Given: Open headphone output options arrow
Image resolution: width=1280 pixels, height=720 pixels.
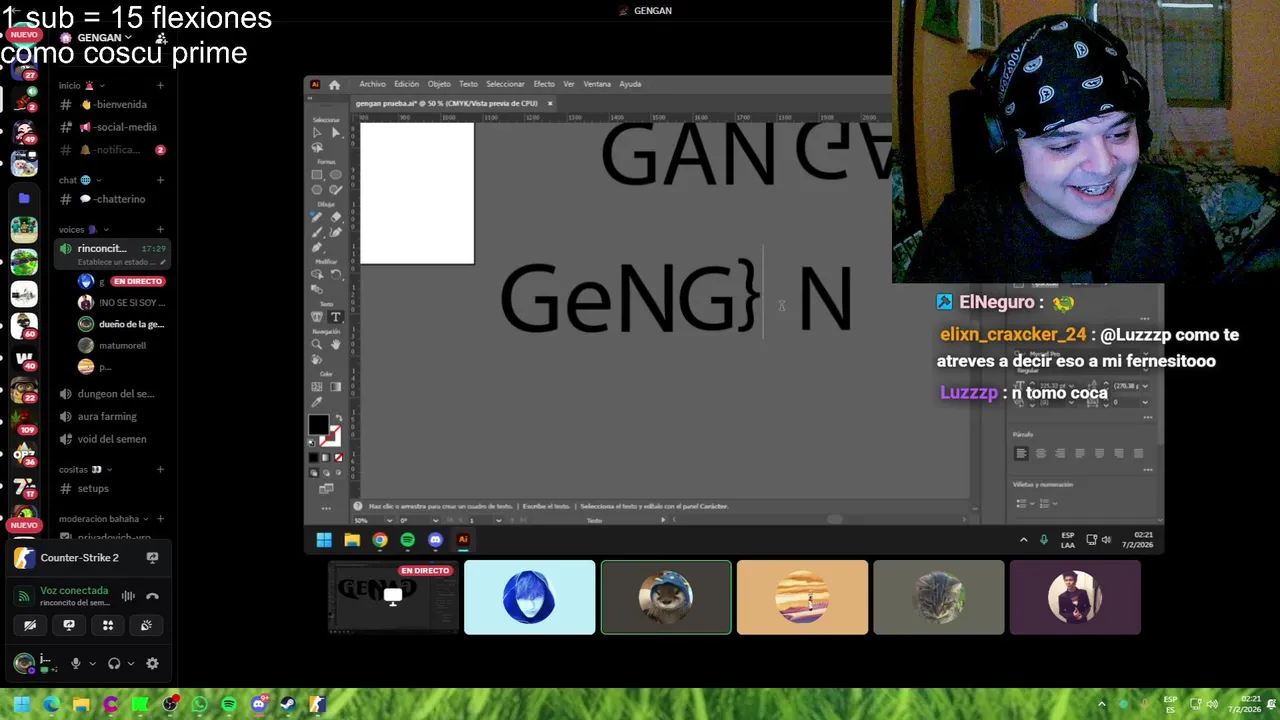Looking at the screenshot, I should (x=131, y=663).
